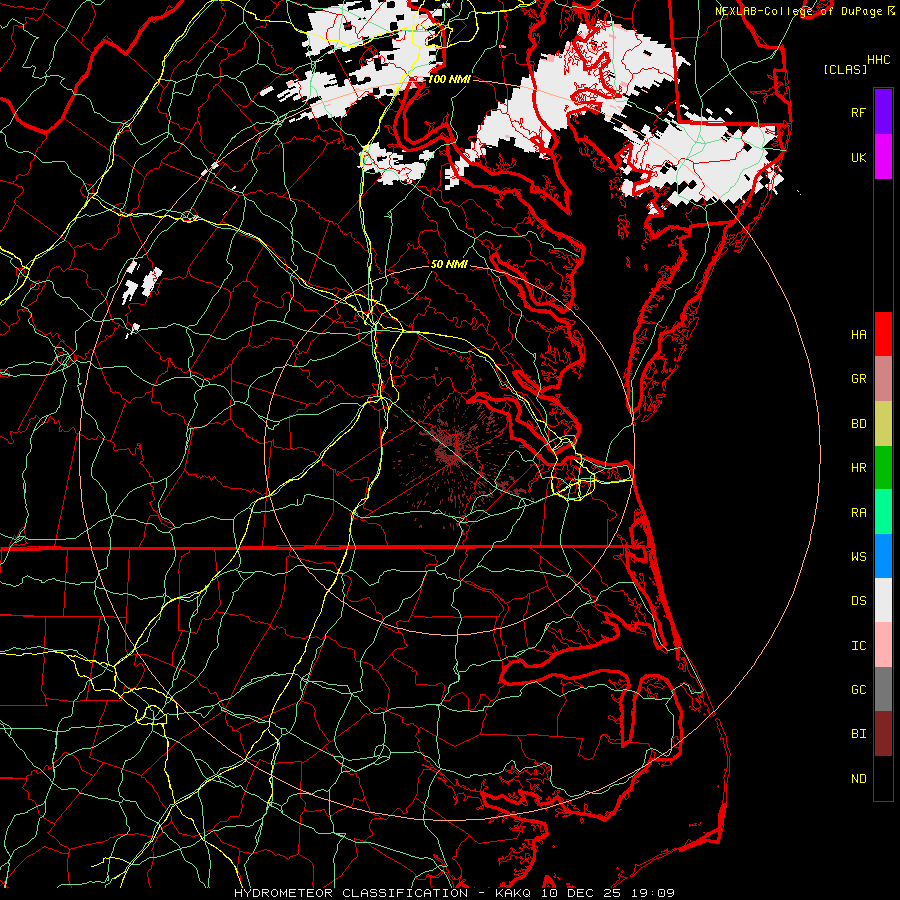Click the "BD" legend label
Image resolution: width=900 pixels, height=900 pixels.
point(858,424)
